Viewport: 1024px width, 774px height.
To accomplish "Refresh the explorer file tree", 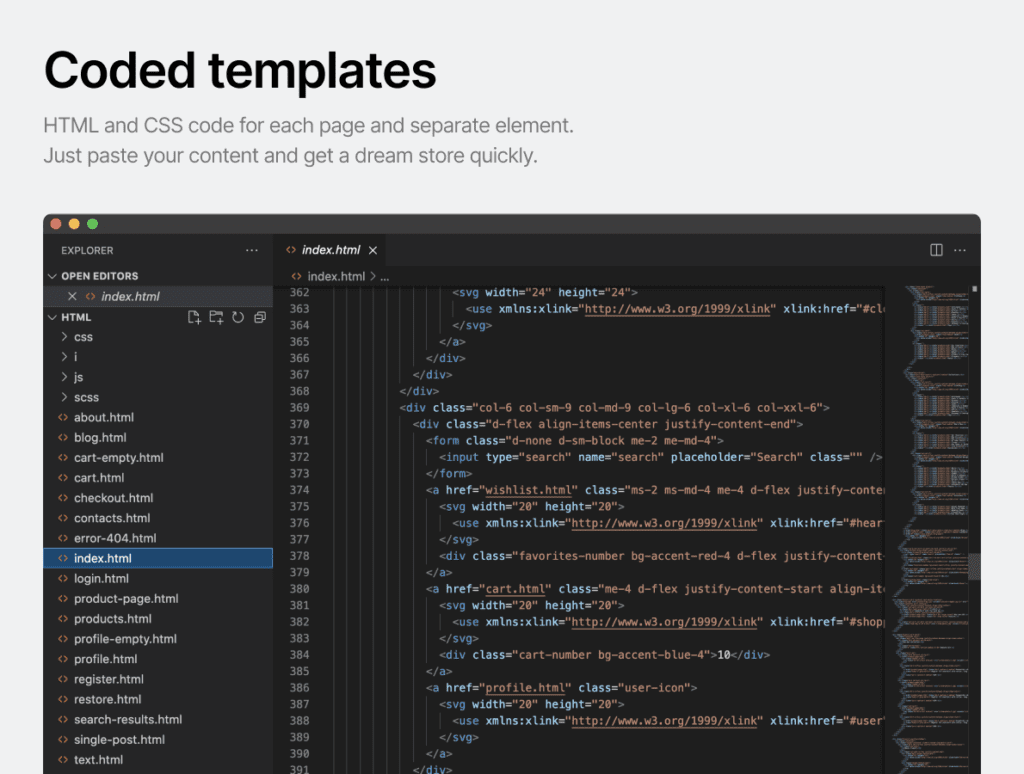I will click(x=238, y=317).
